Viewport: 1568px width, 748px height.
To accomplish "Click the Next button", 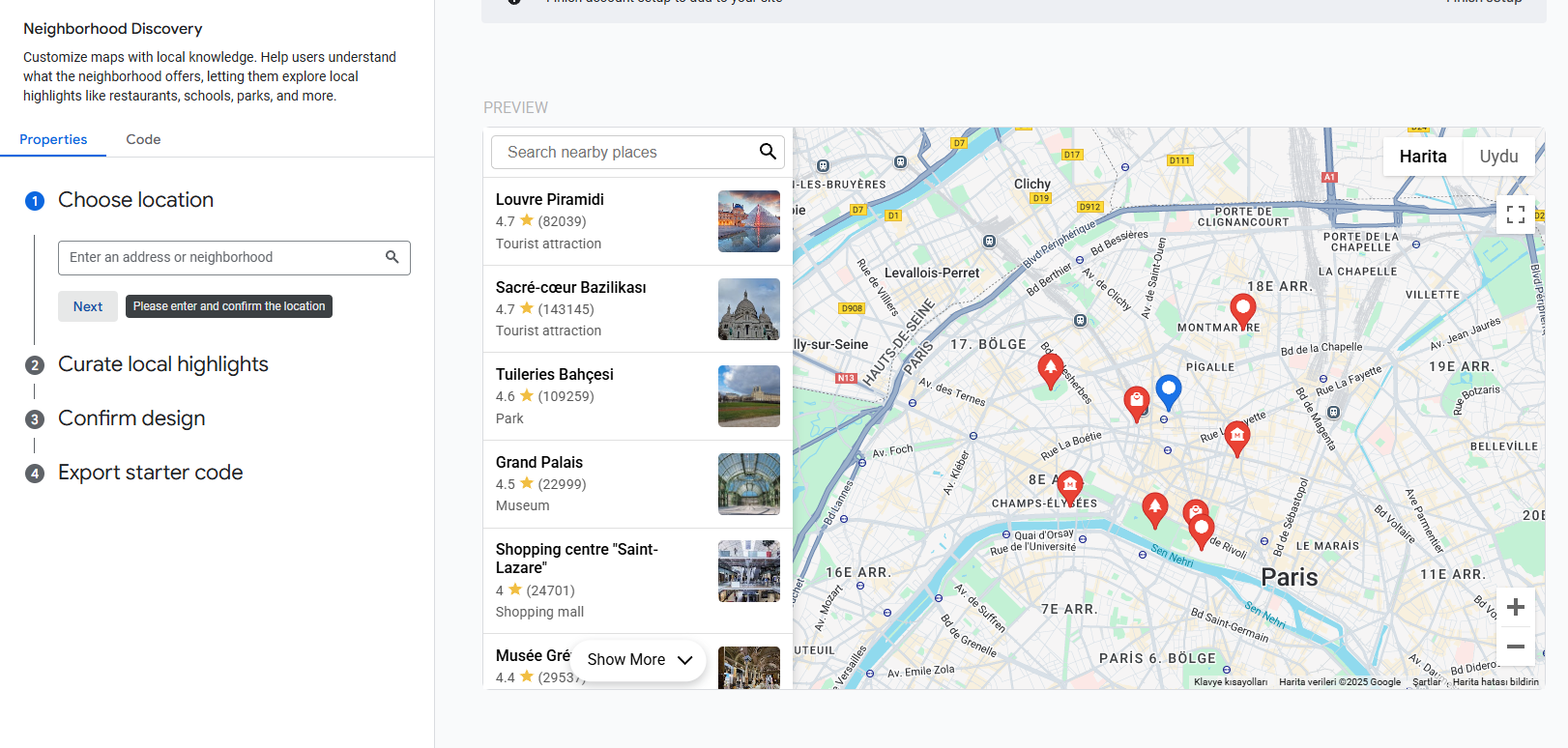I will tap(88, 306).
